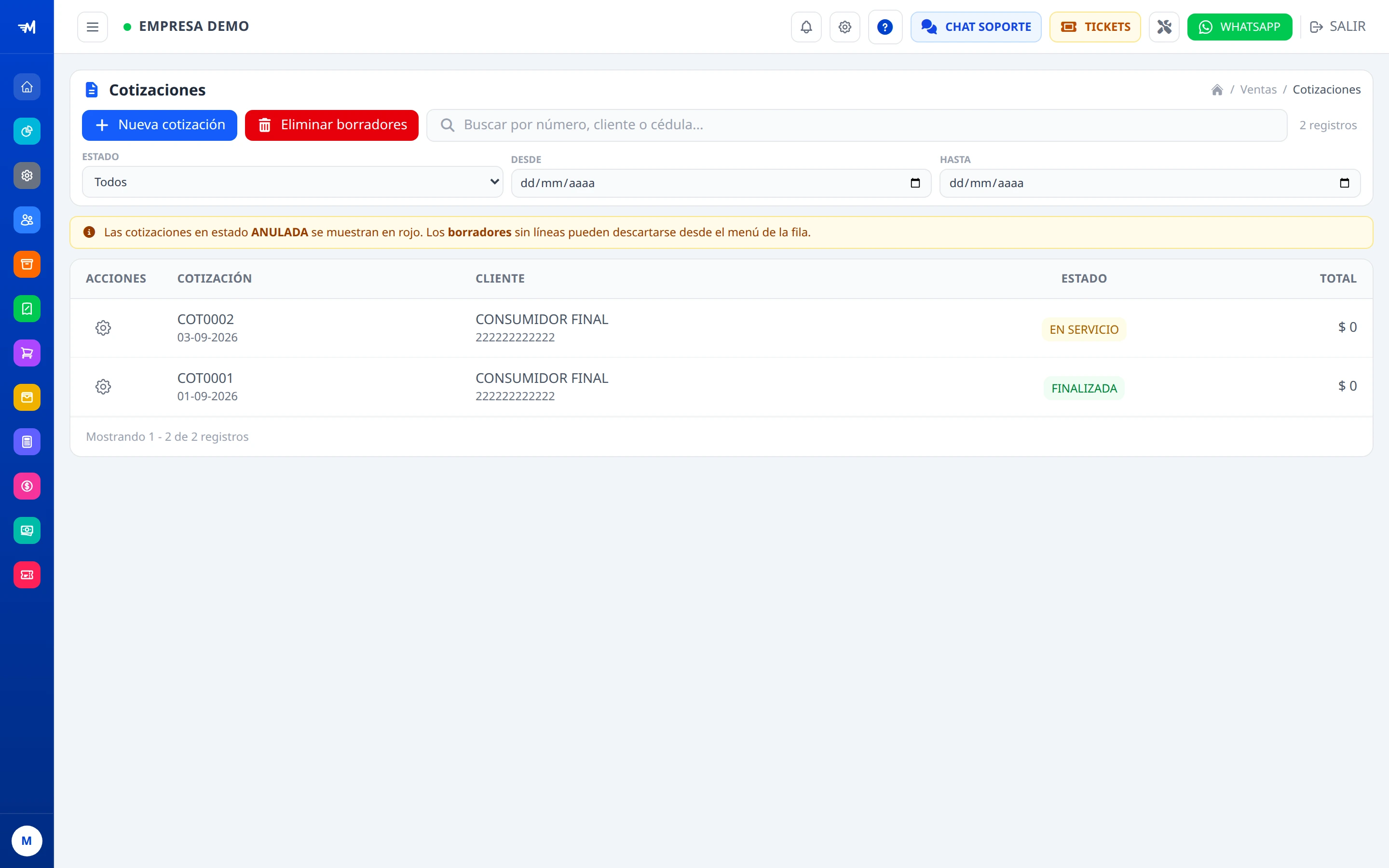Open the home icon in the sidebar

(27, 87)
